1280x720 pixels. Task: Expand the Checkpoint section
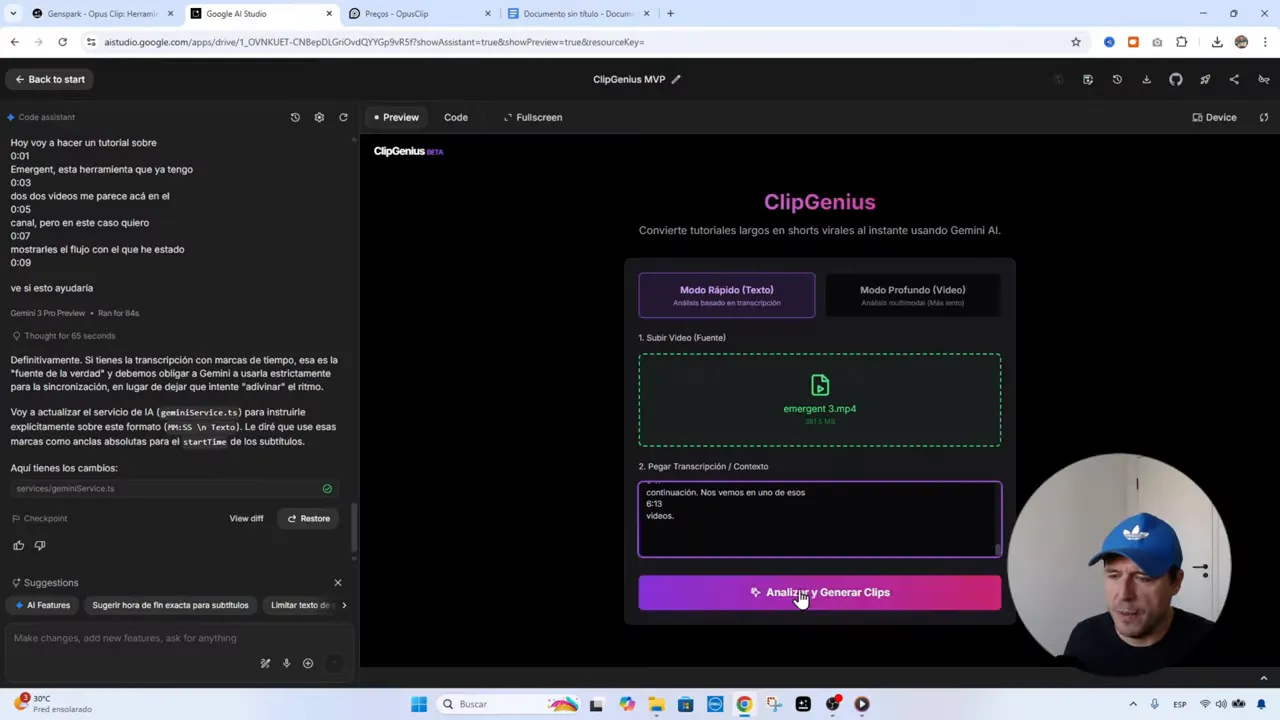(45, 518)
